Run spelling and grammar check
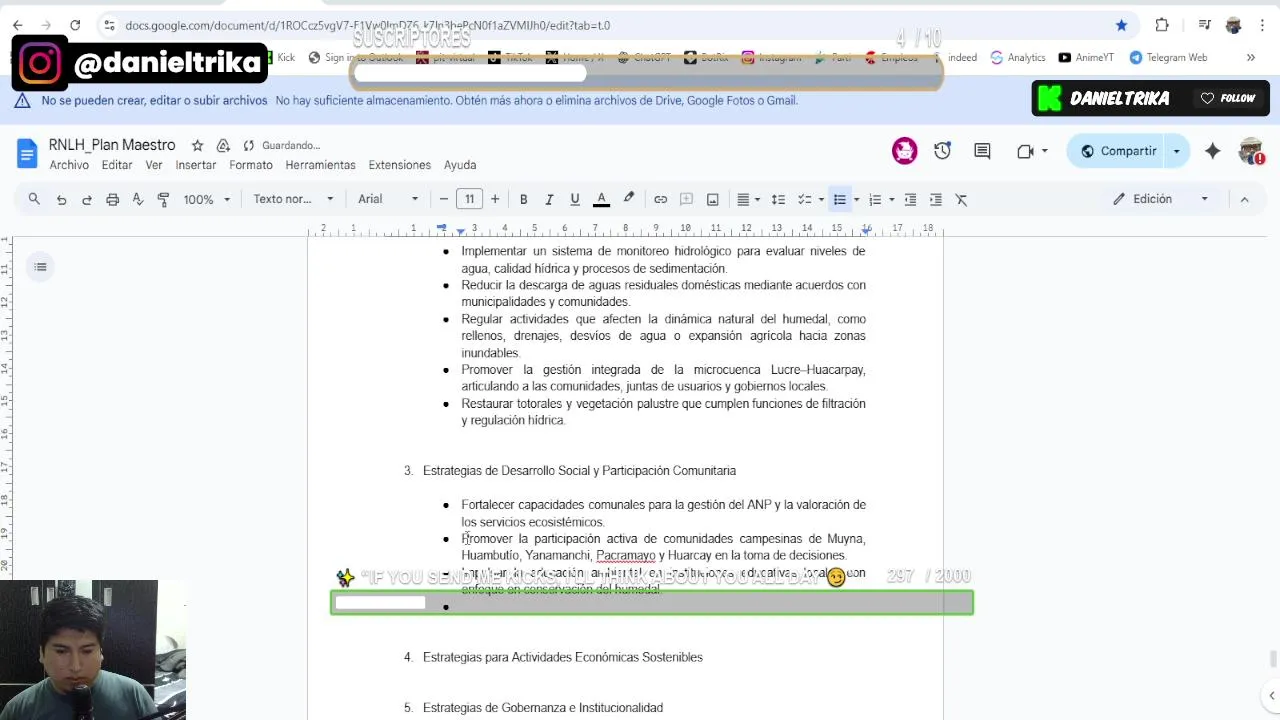 click(x=138, y=199)
